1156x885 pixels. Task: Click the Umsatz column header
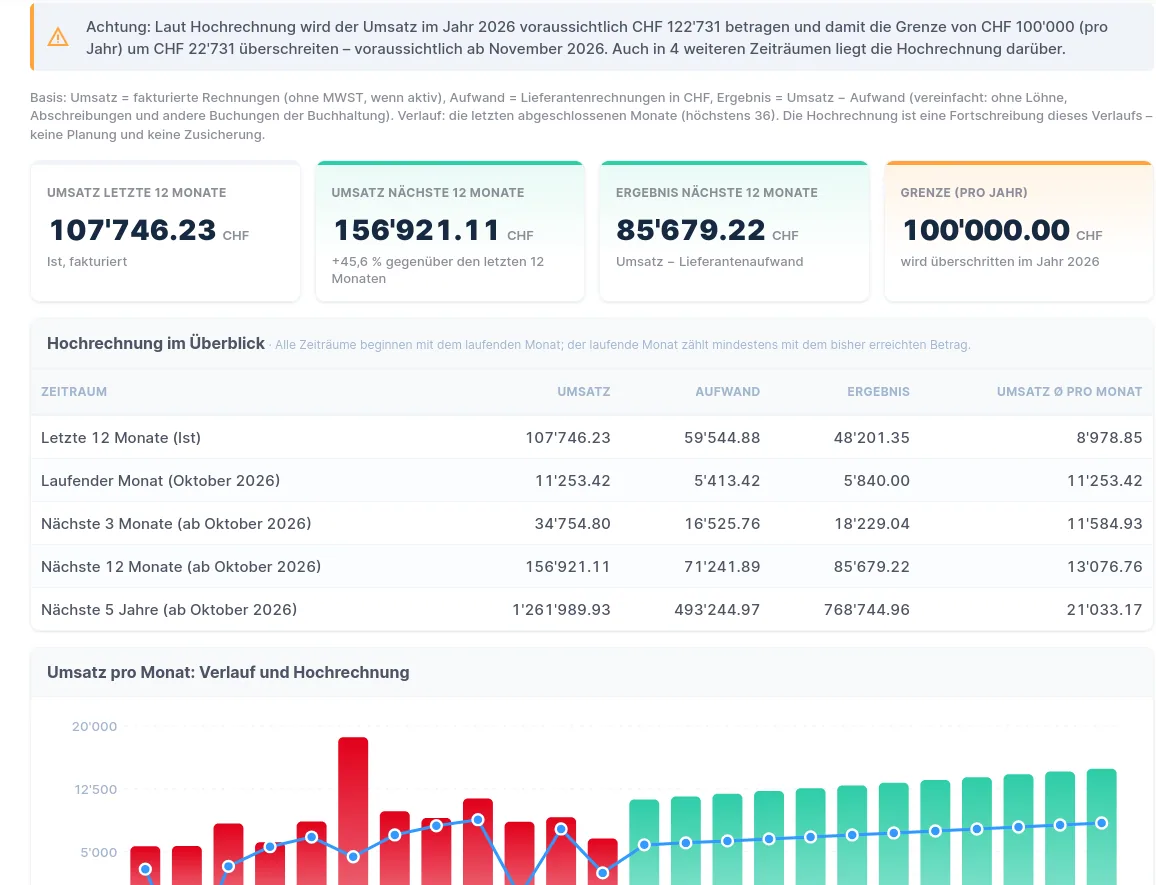584,392
